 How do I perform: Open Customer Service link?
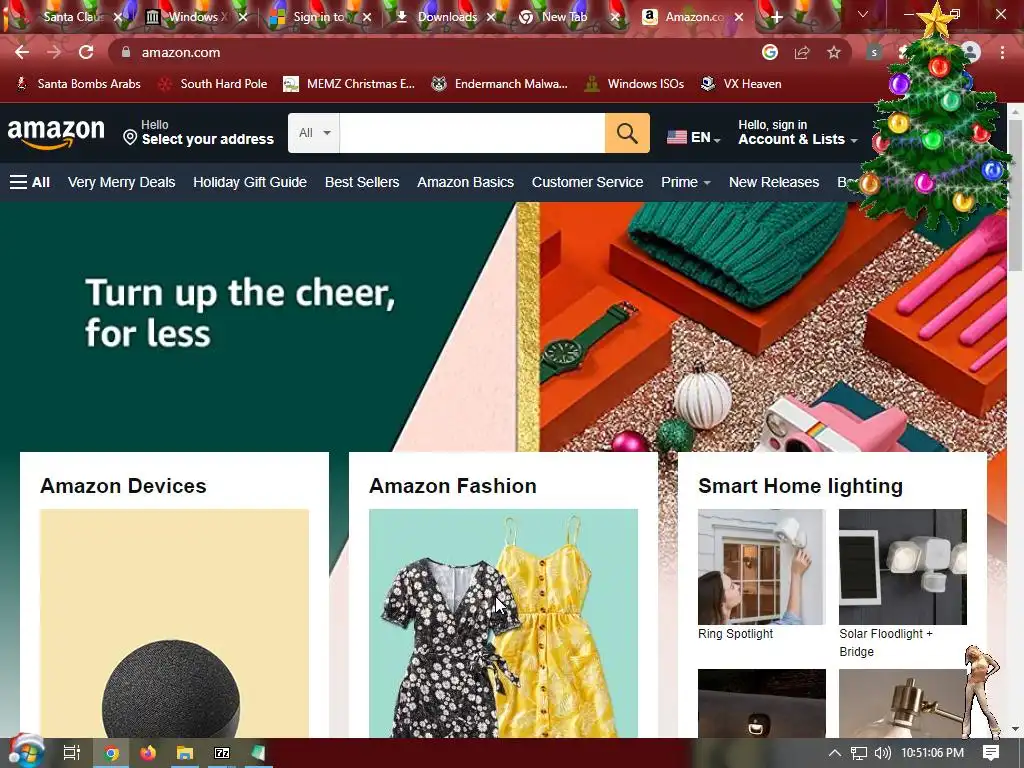587,182
